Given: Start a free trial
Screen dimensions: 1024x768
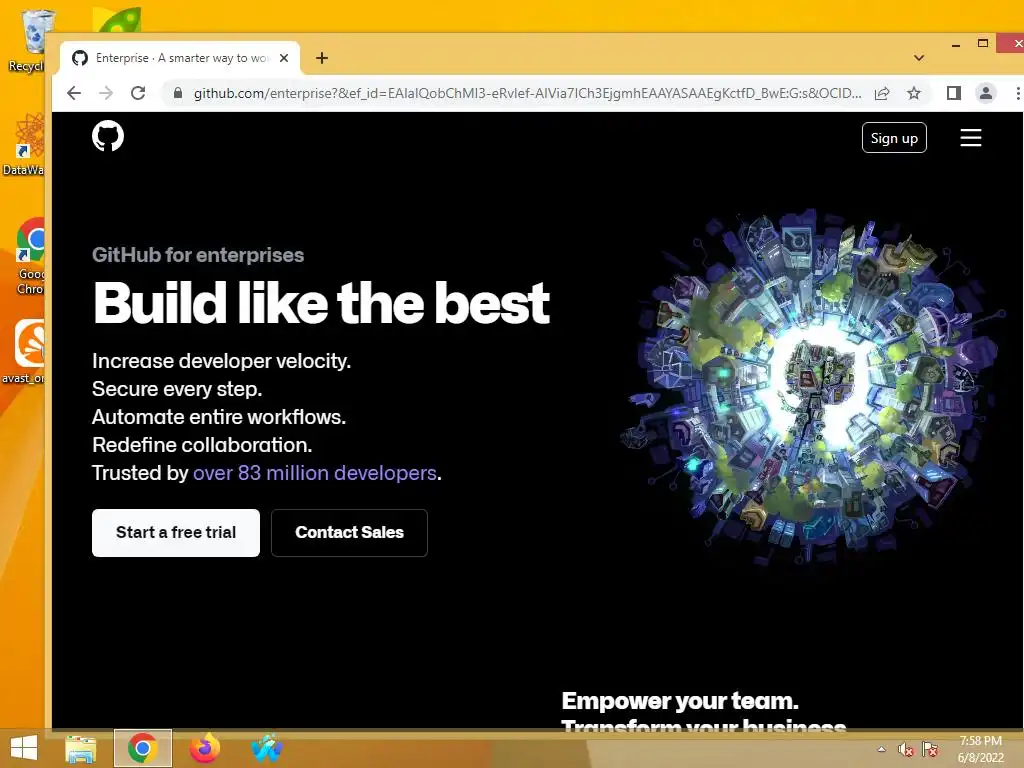Looking at the screenshot, I should point(176,533).
